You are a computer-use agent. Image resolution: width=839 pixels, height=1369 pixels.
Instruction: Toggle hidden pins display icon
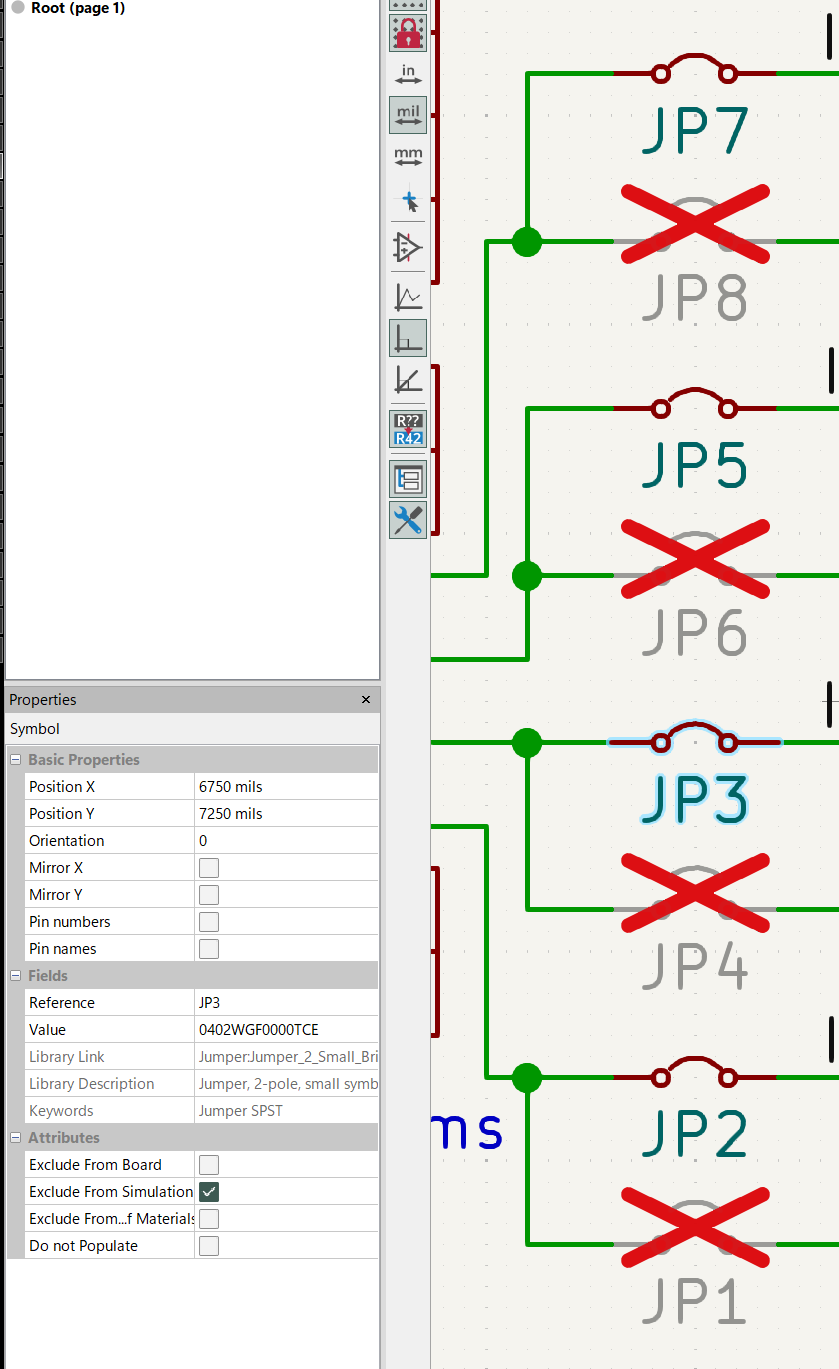click(x=407, y=246)
